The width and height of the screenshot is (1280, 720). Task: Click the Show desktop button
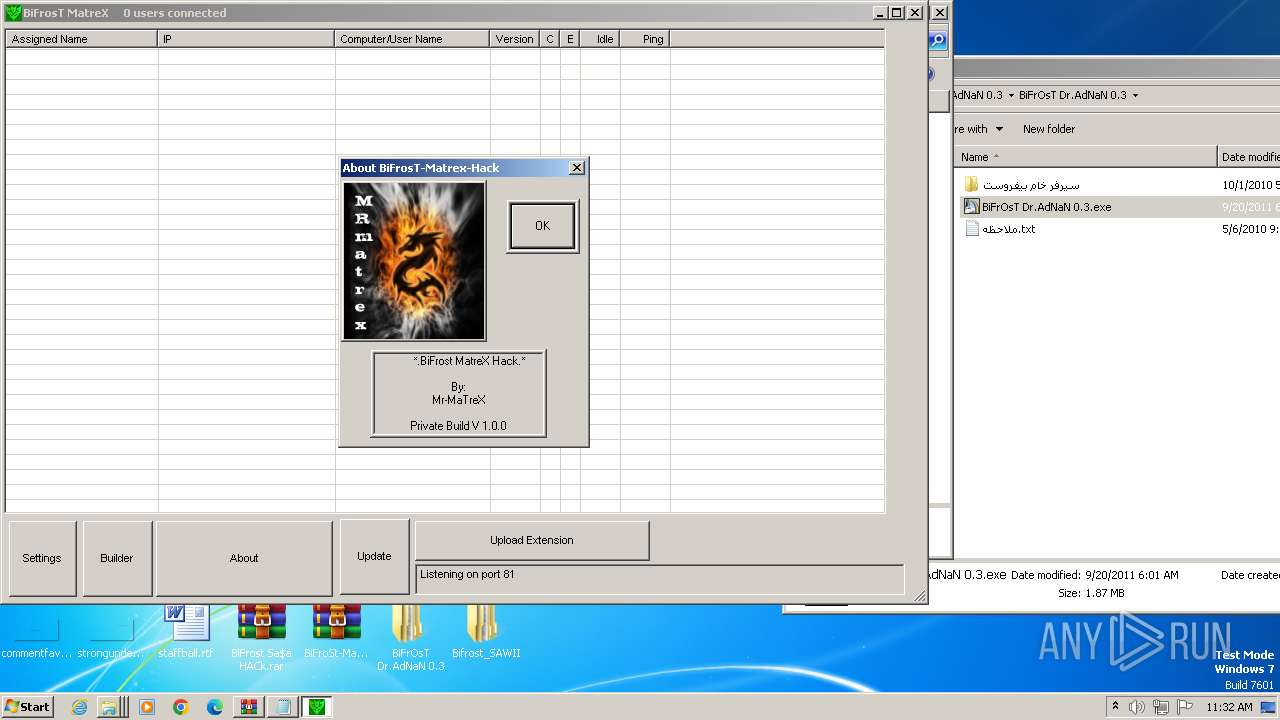click(1268, 707)
